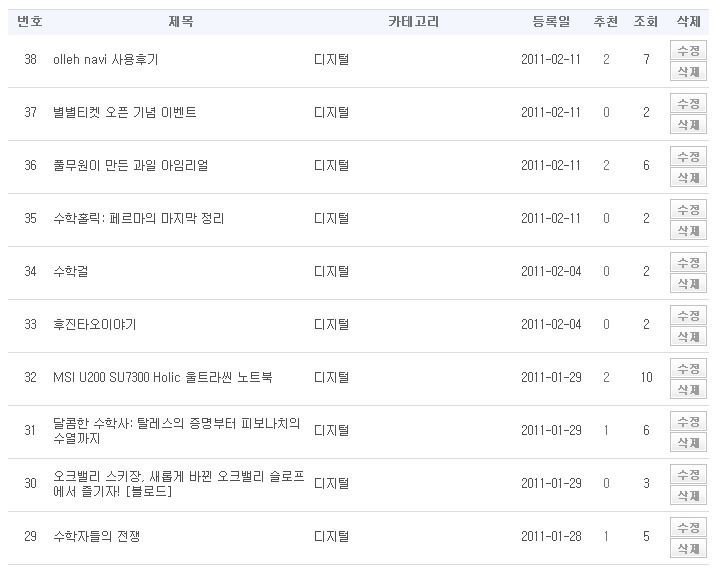Click 수정 for post 32 MSI U200
The image size is (720, 575).
688,368
